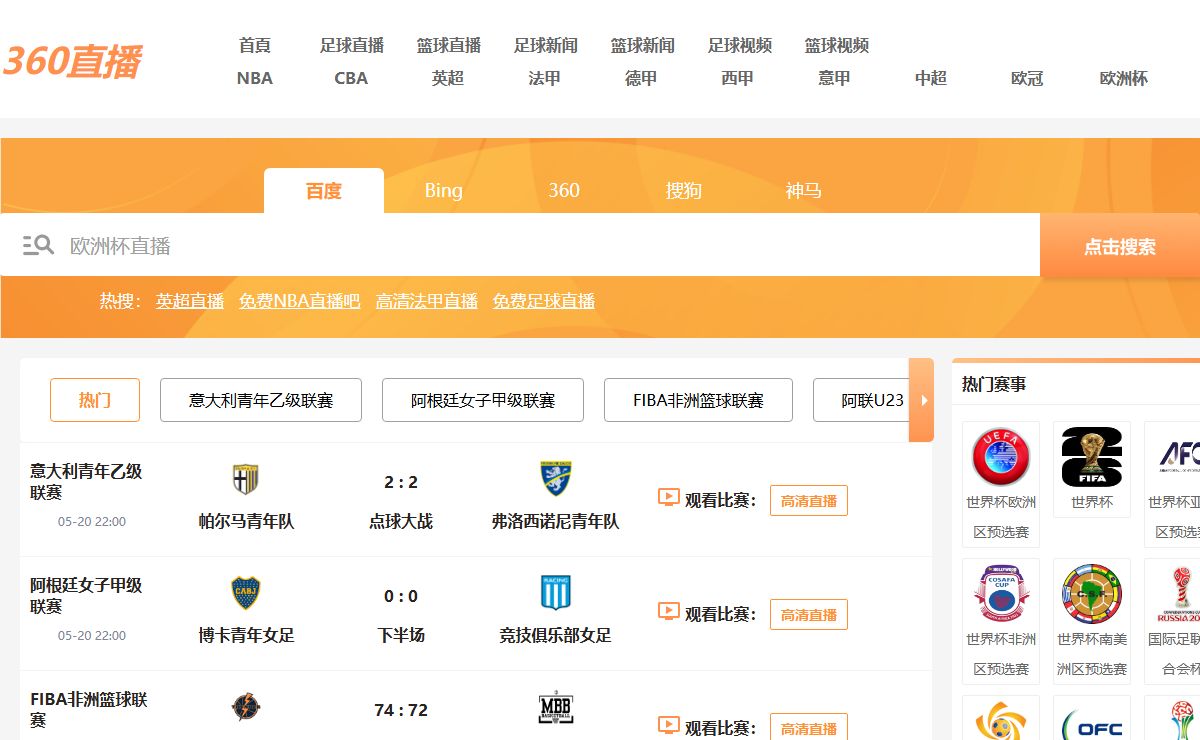This screenshot has height=740, width=1200.
Task: Click the Parma youth team crest
Action: [246, 479]
